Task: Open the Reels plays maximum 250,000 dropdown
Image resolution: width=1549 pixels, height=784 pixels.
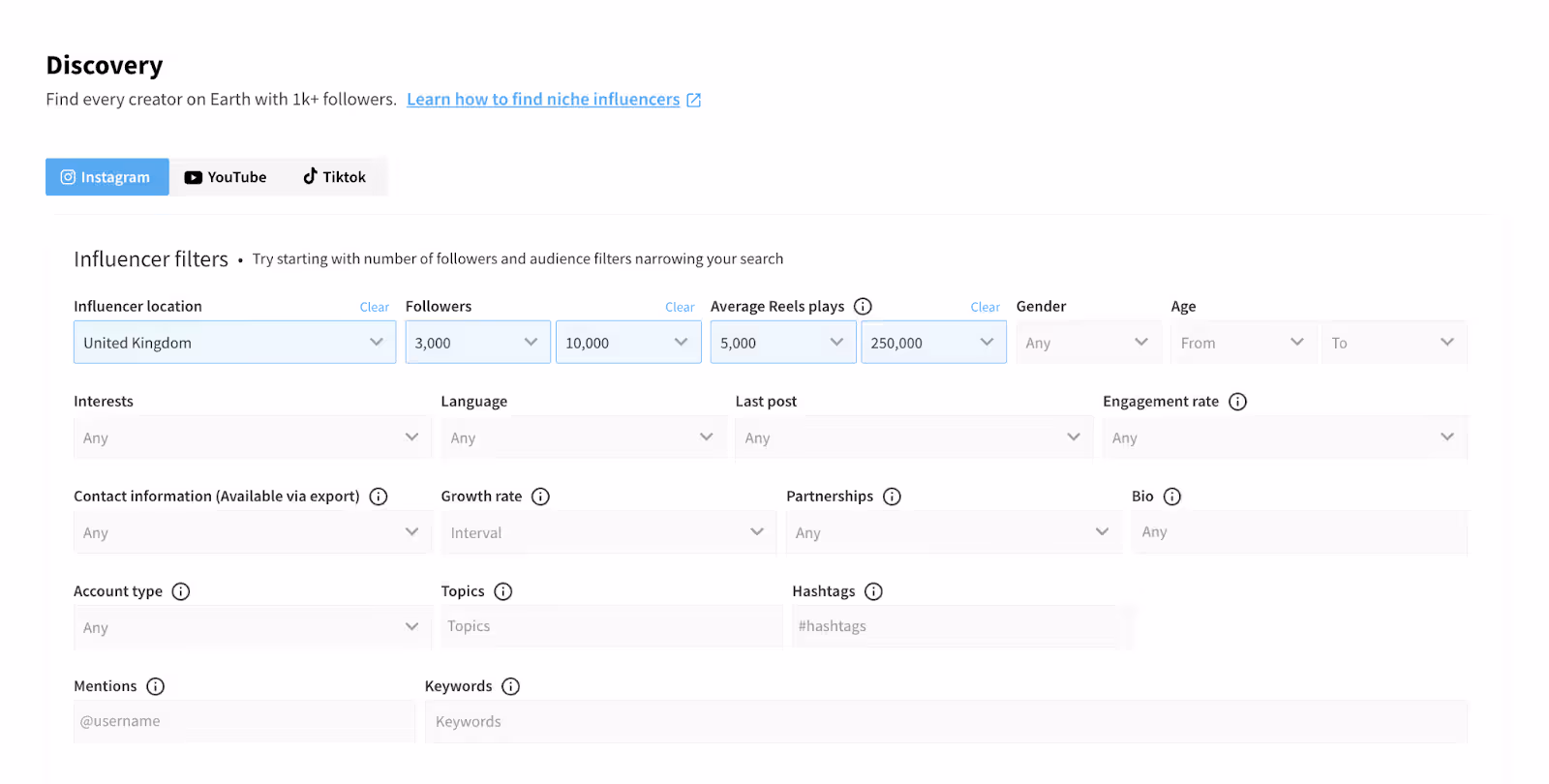Action: [x=933, y=343]
